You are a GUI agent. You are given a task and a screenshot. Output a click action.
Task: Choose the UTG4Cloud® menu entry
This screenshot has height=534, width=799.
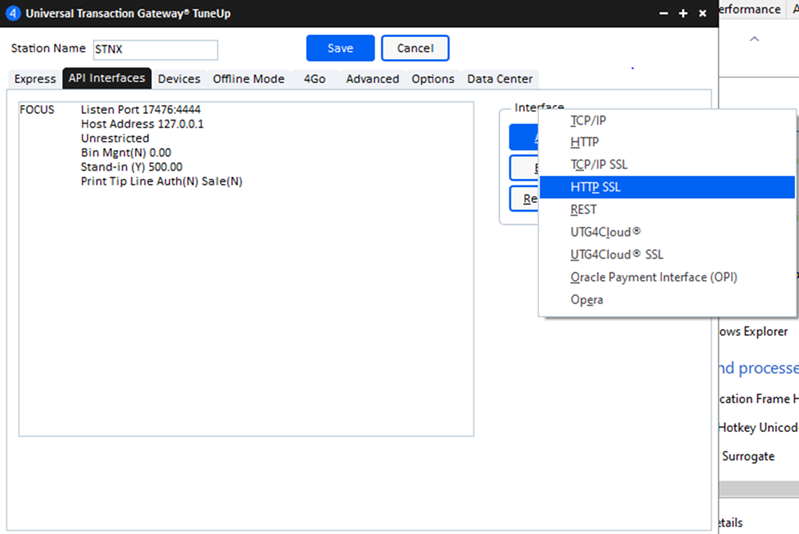click(667, 232)
